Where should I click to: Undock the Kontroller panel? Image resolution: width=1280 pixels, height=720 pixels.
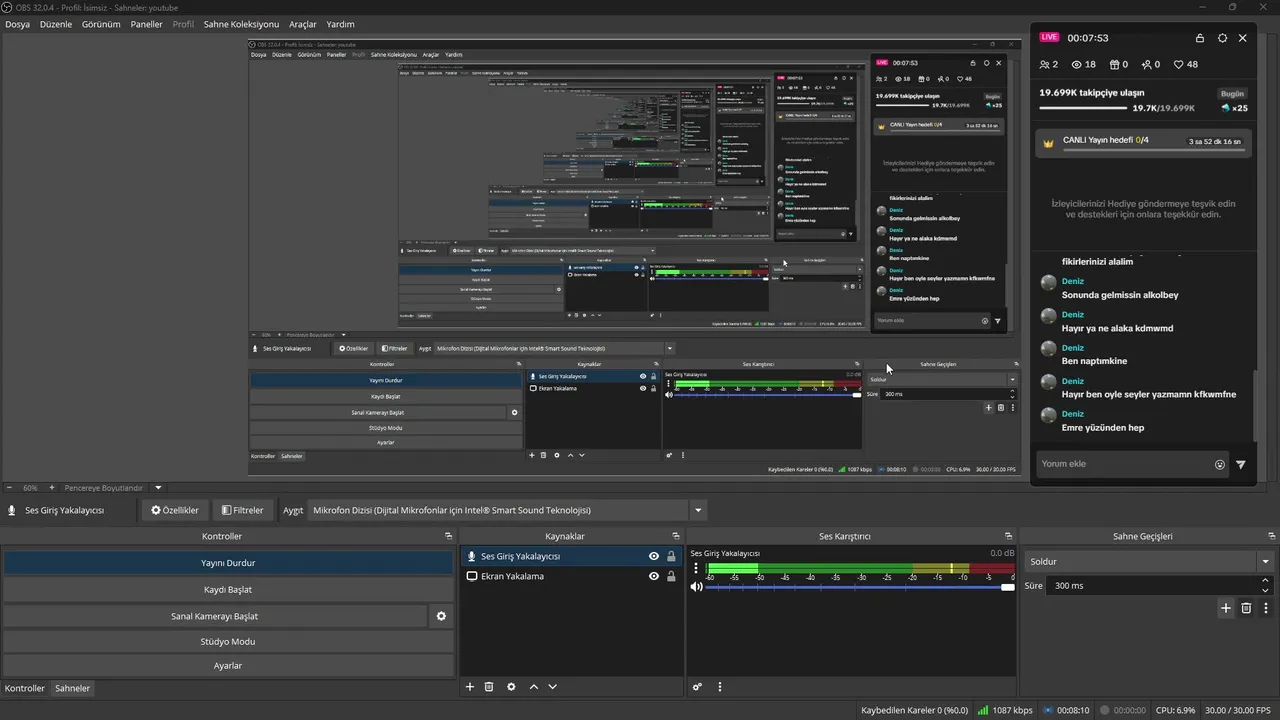(x=449, y=536)
